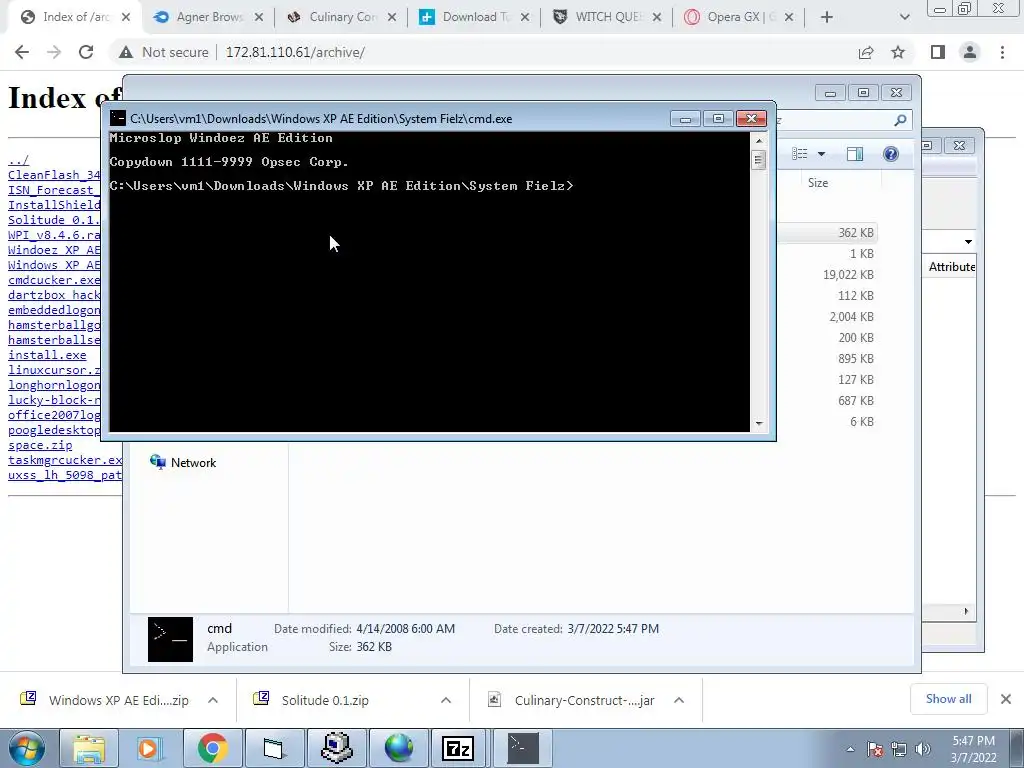Open dropdown arrow in background window
Image resolution: width=1024 pixels, height=768 pixels.
pos(968,242)
